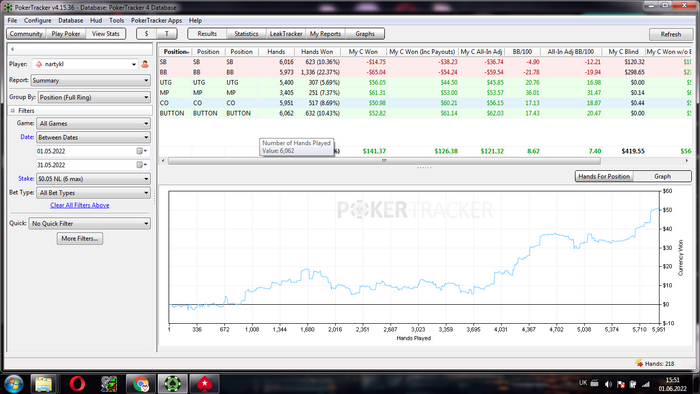This screenshot has width=700, height=394.
Task: Open the LeakTracker tab
Action: click(286, 33)
